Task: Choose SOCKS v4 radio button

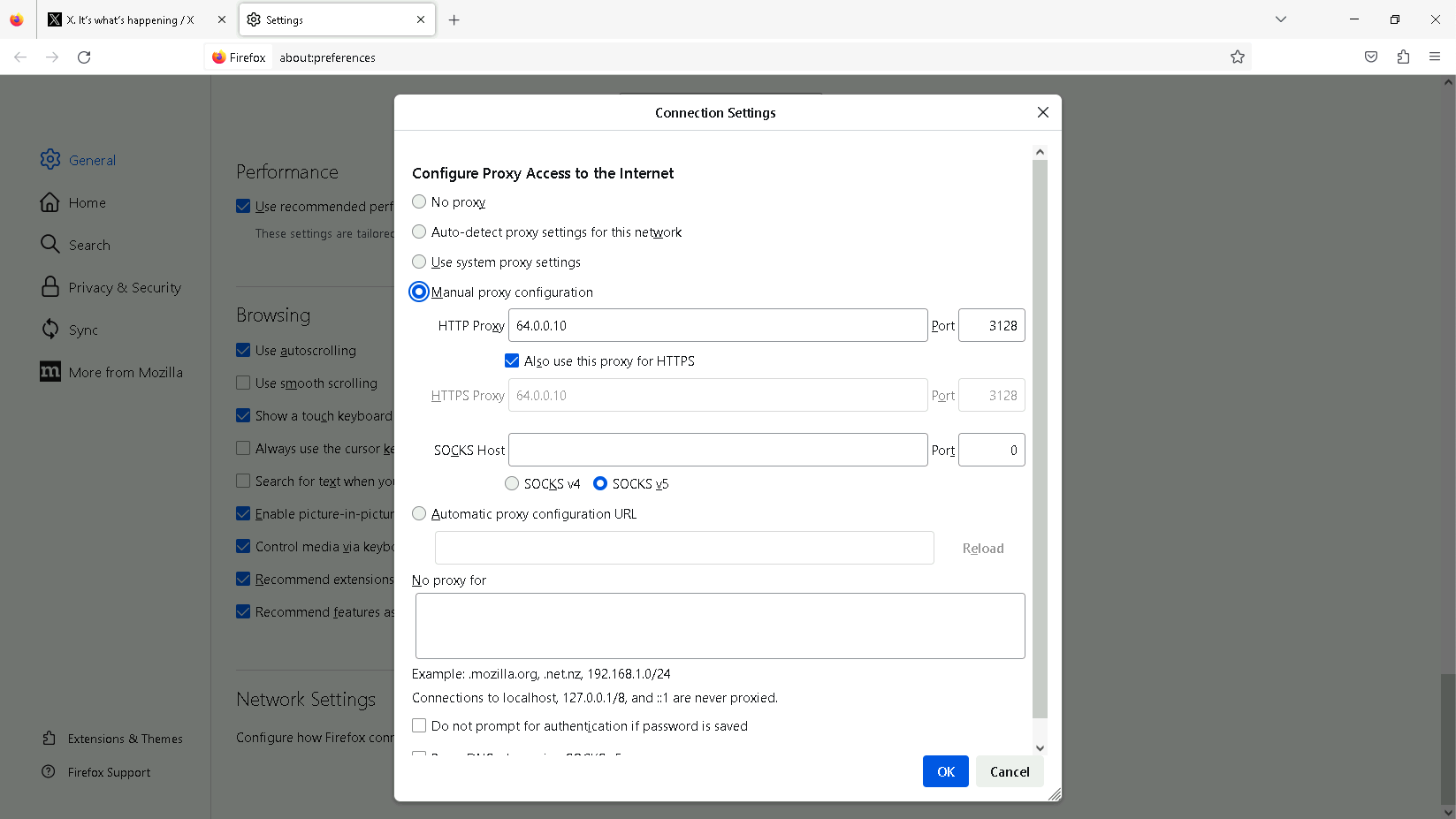Action: pos(512,484)
